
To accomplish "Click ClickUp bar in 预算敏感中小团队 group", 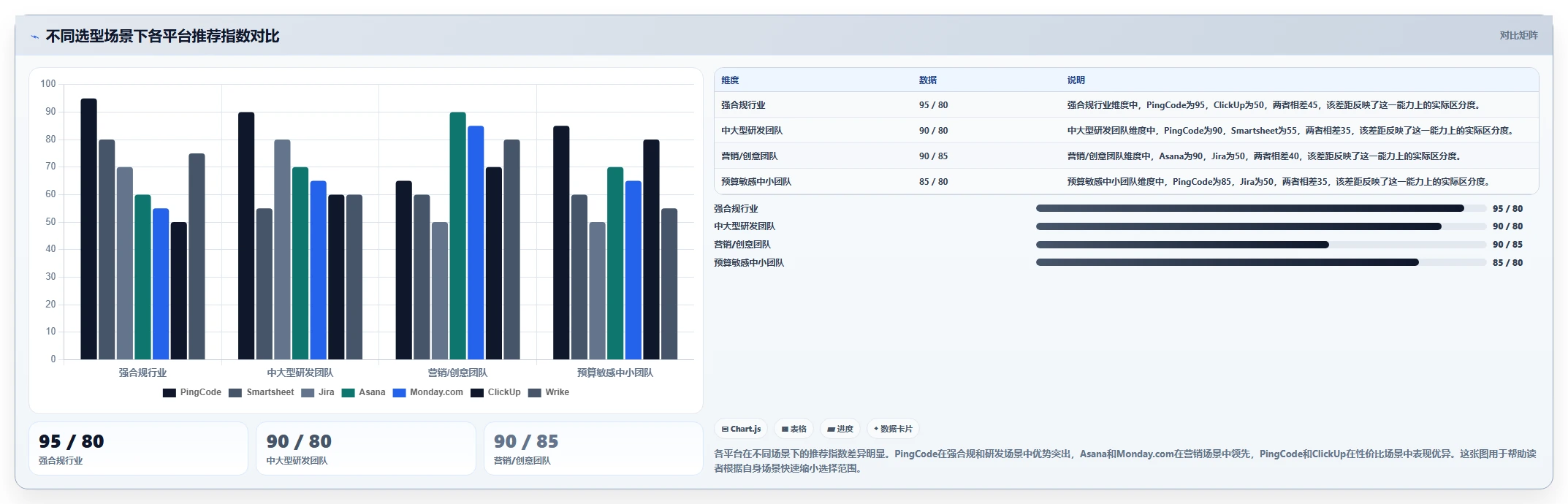I will tap(651, 250).
